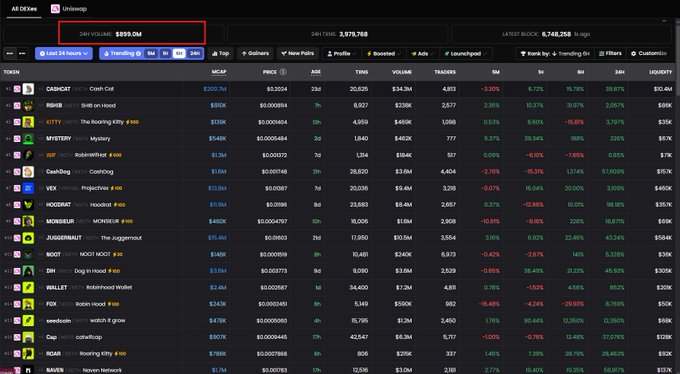Switch to the All DEXes tab
The height and width of the screenshot is (374, 680).
24,9
